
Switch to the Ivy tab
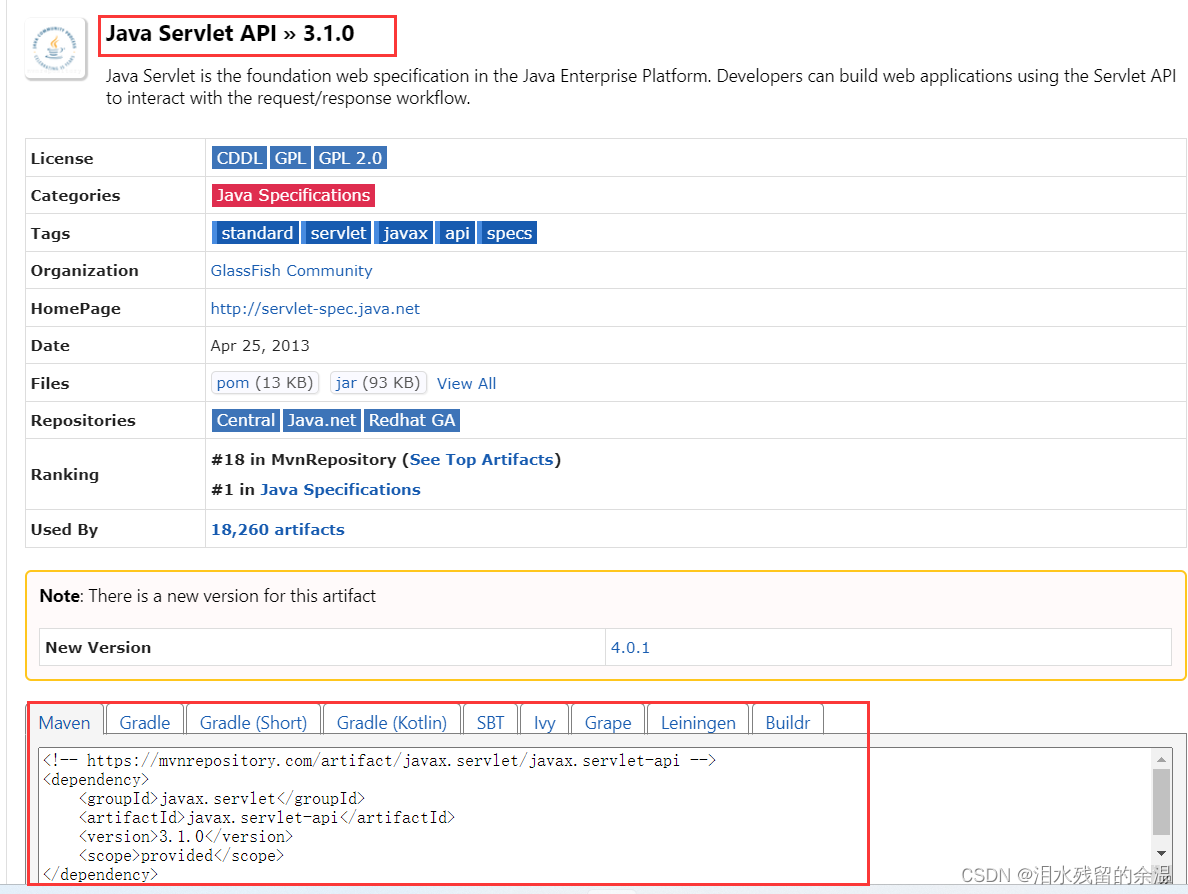click(x=544, y=722)
